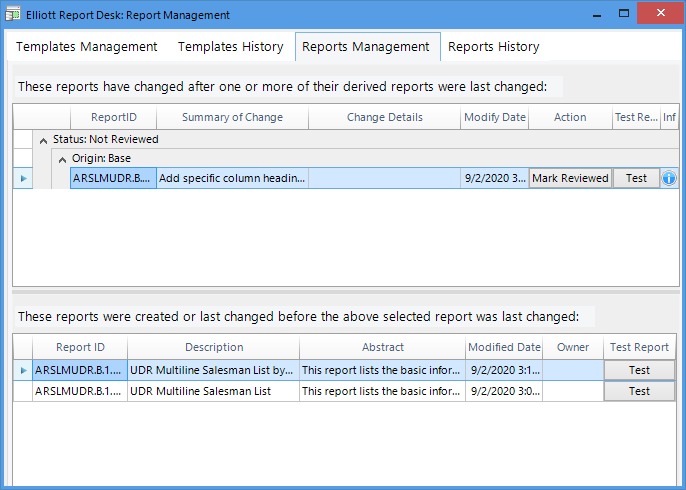Select the row header of UDR Multiline Salesman List row
686x490 pixels.
(23, 391)
